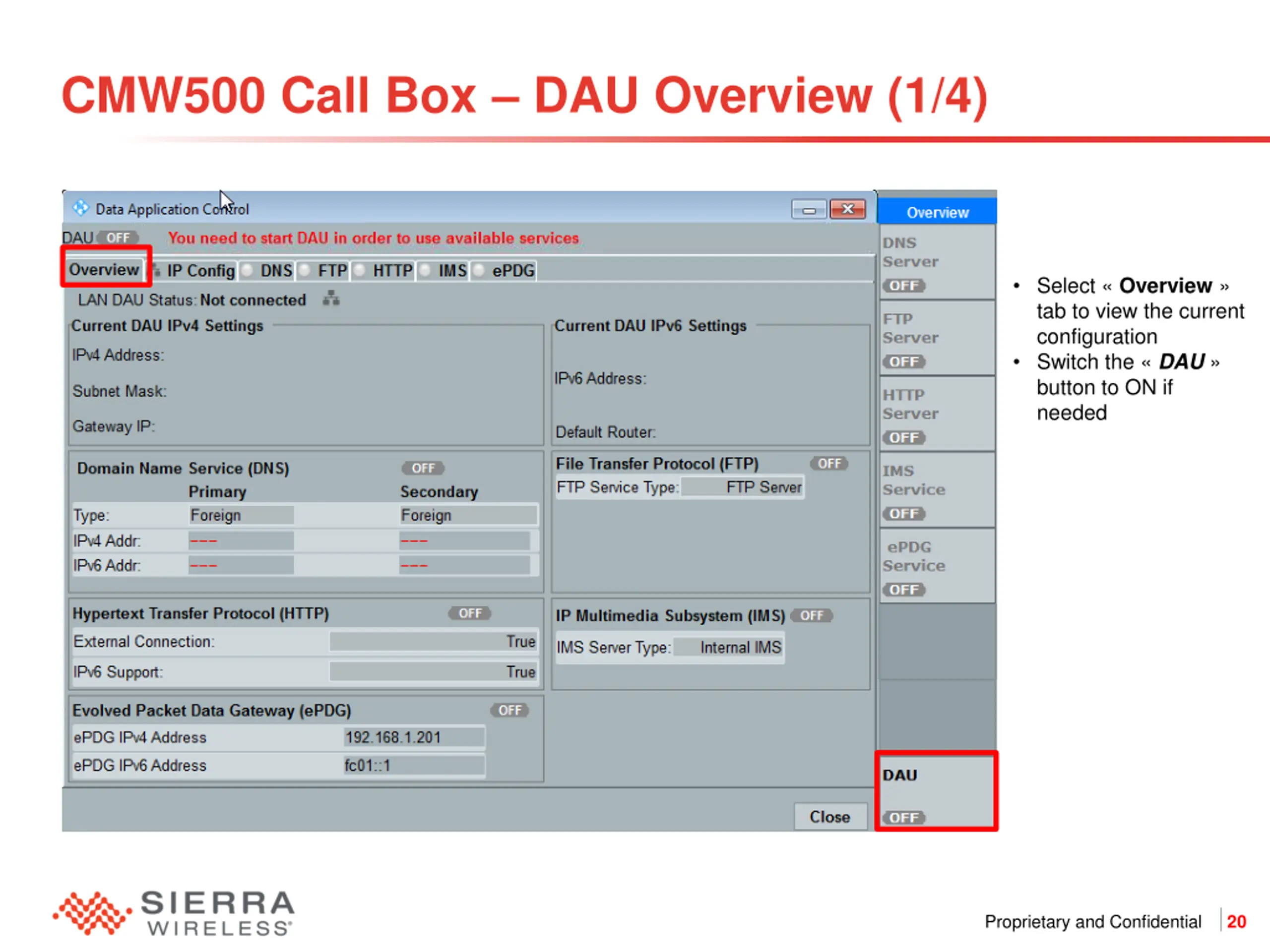
Task: Click the ePDG IPv6 Address fc01::1 field
Action: [414, 766]
